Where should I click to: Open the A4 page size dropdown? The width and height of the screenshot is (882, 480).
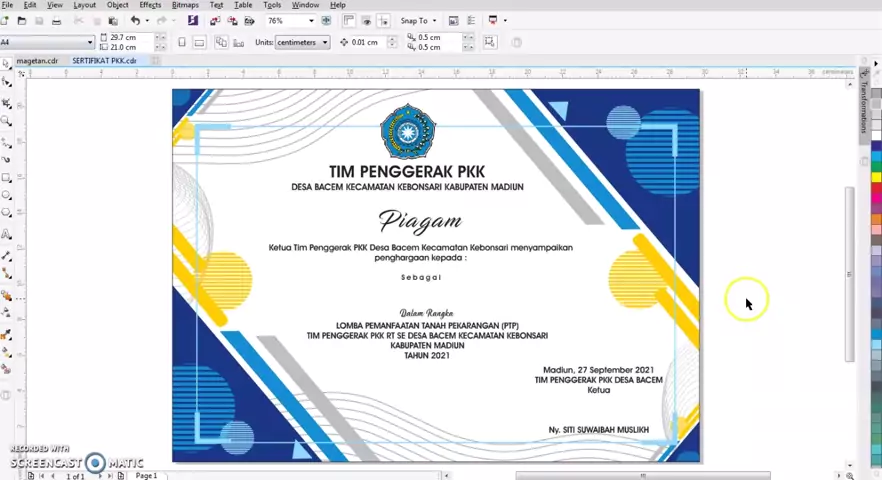[90, 42]
